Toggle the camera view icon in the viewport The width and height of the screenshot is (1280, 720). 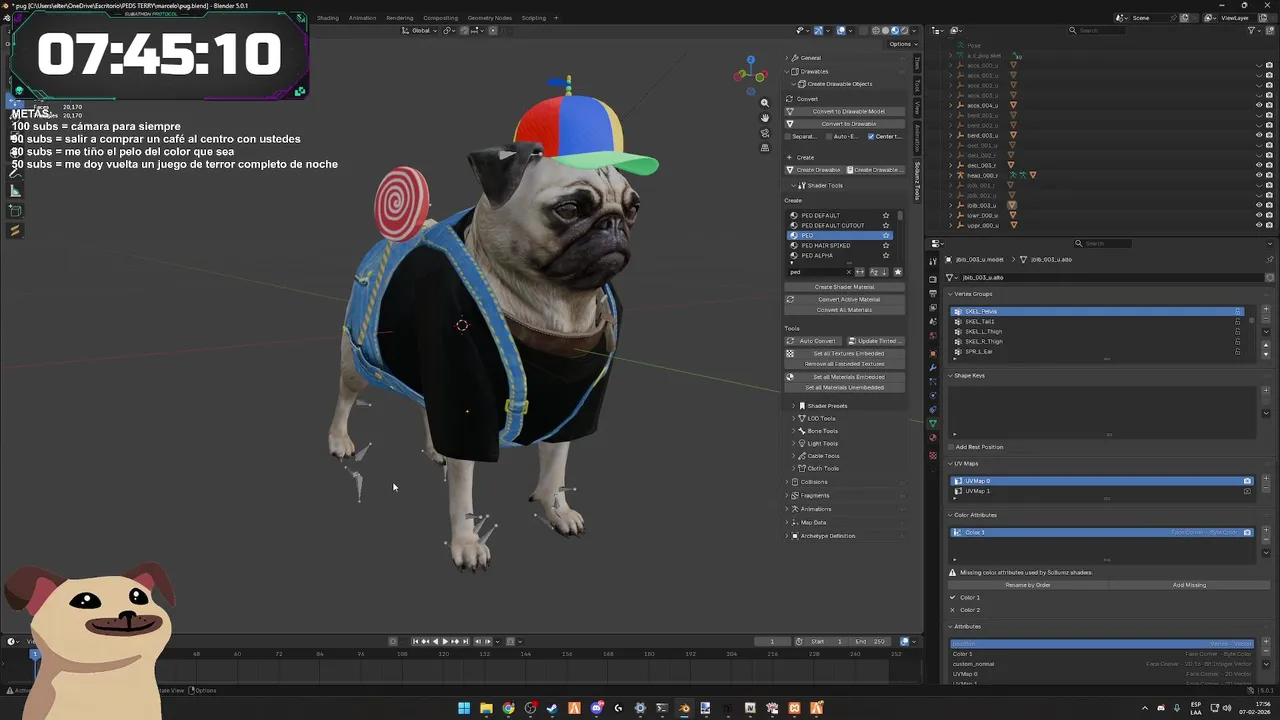765,133
